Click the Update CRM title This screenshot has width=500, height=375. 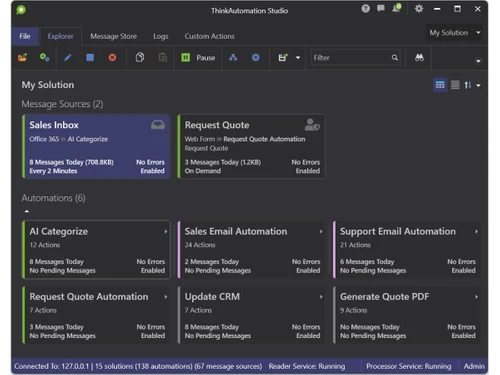[212, 297]
